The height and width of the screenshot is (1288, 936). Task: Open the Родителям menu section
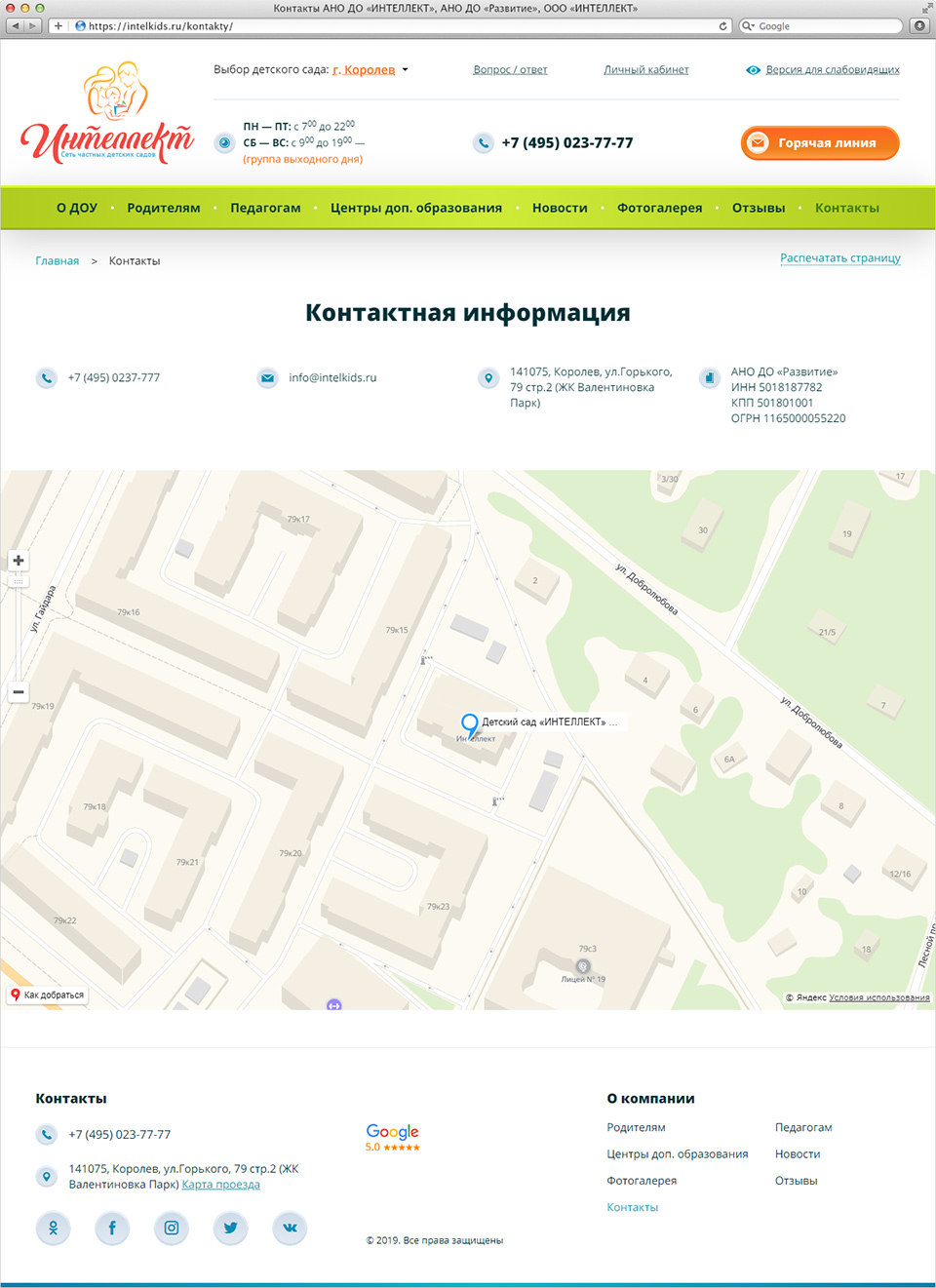click(x=164, y=208)
